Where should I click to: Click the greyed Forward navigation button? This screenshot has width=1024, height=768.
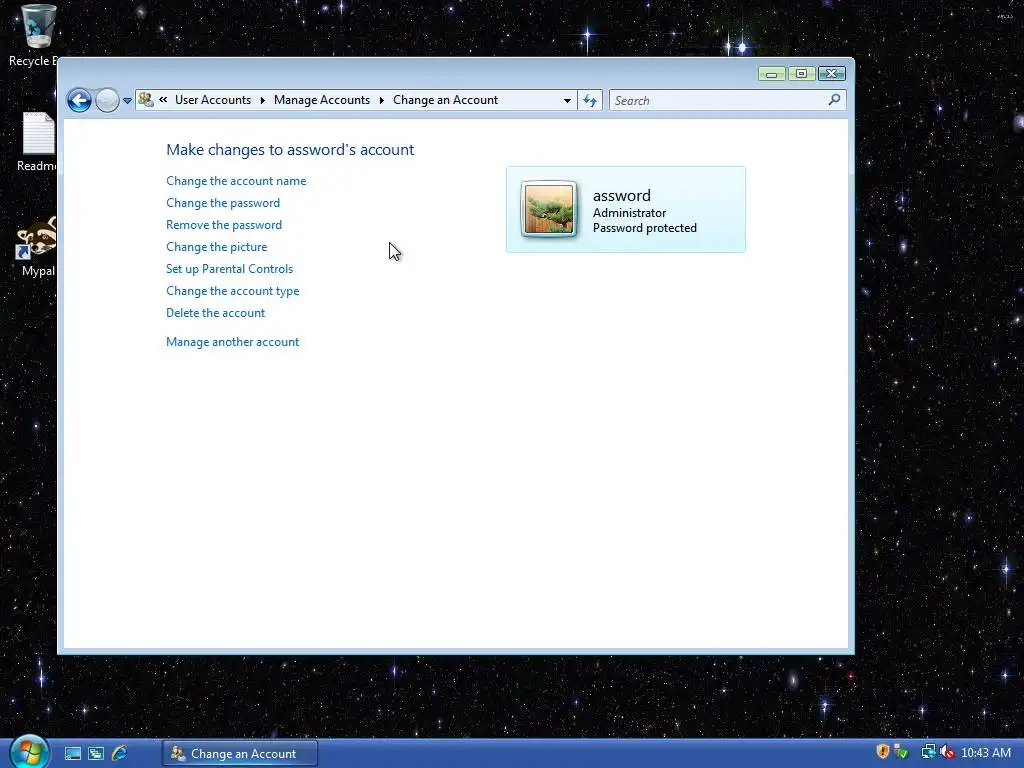[x=107, y=101]
